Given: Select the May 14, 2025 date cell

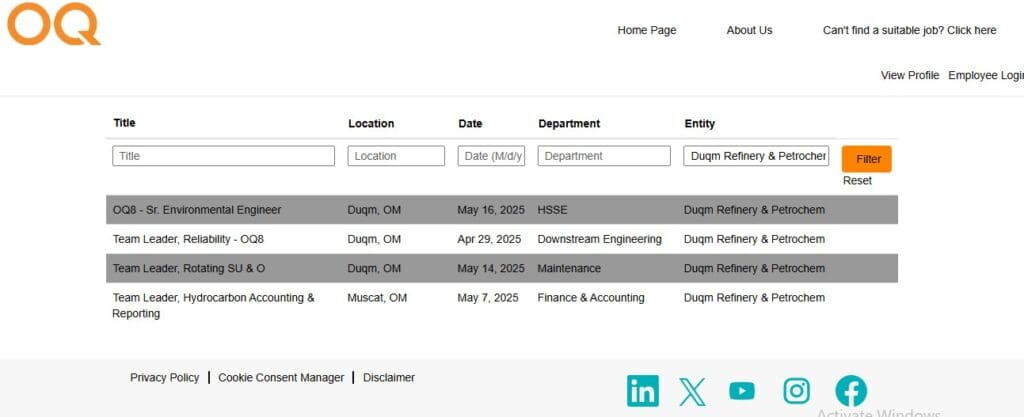Looking at the screenshot, I should click(491, 269).
